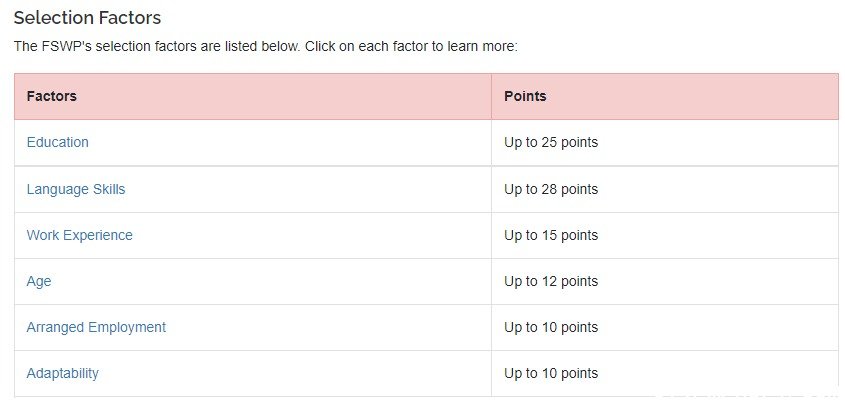
Task: Select the 'Up to 15 points' cell
Action: [x=665, y=235]
